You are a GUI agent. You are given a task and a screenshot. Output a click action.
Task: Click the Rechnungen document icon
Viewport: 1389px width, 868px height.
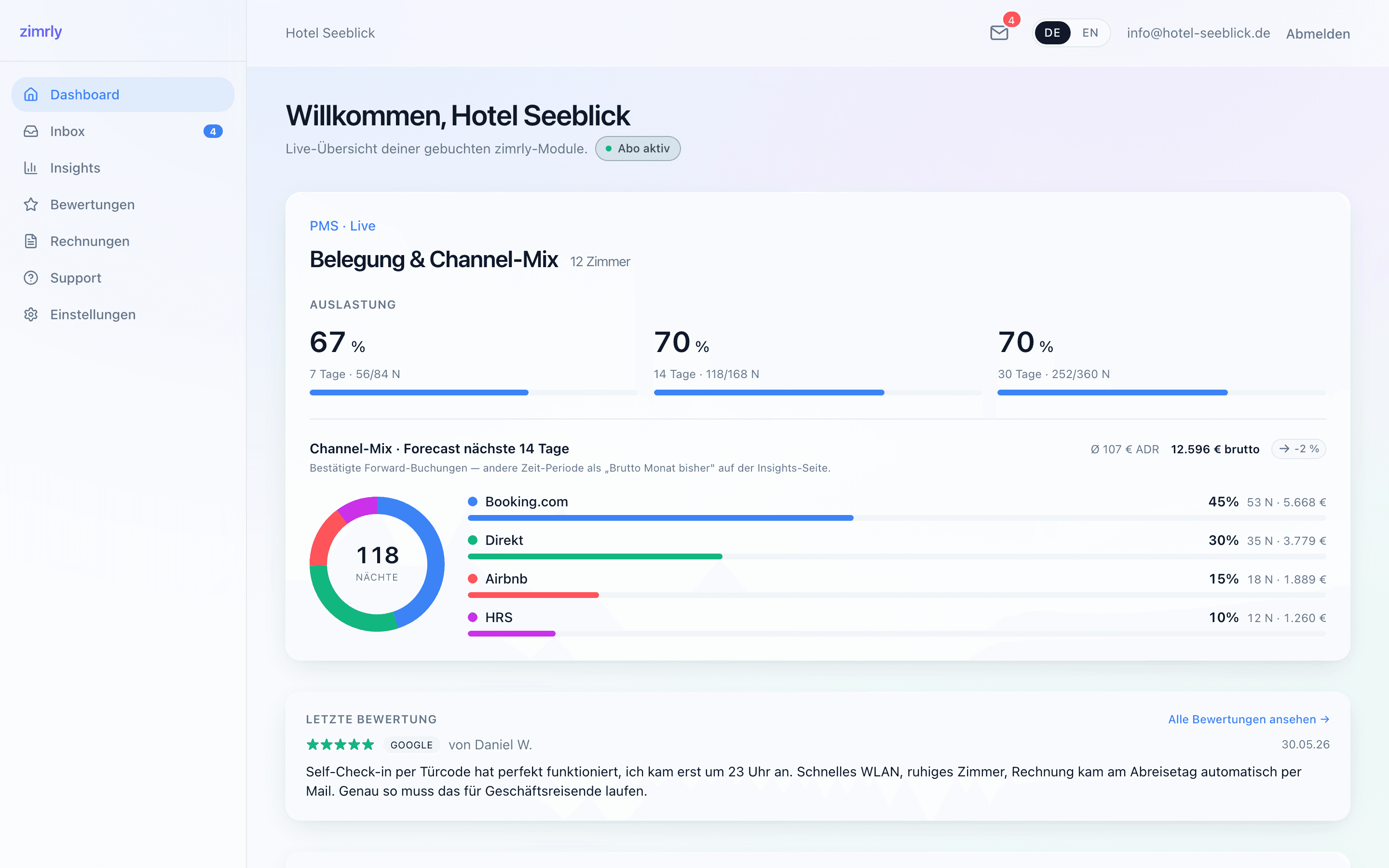31,241
